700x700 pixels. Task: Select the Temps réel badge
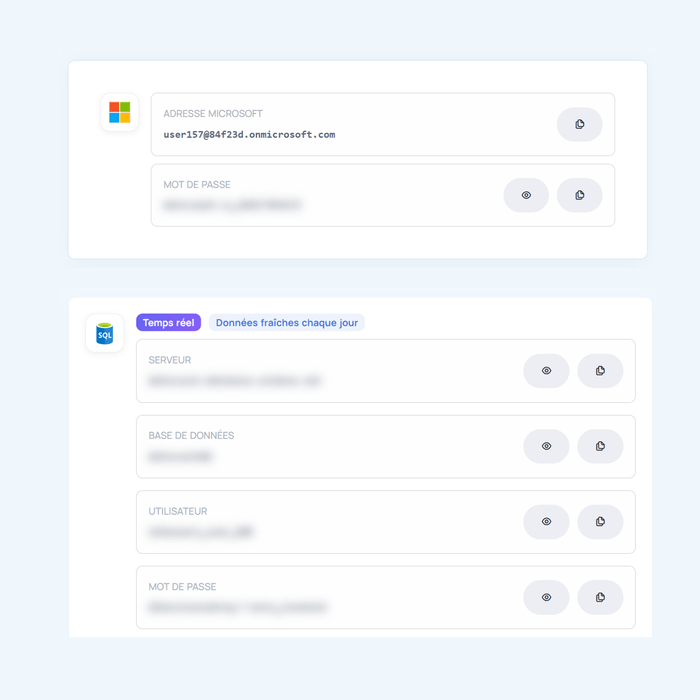coord(168,323)
